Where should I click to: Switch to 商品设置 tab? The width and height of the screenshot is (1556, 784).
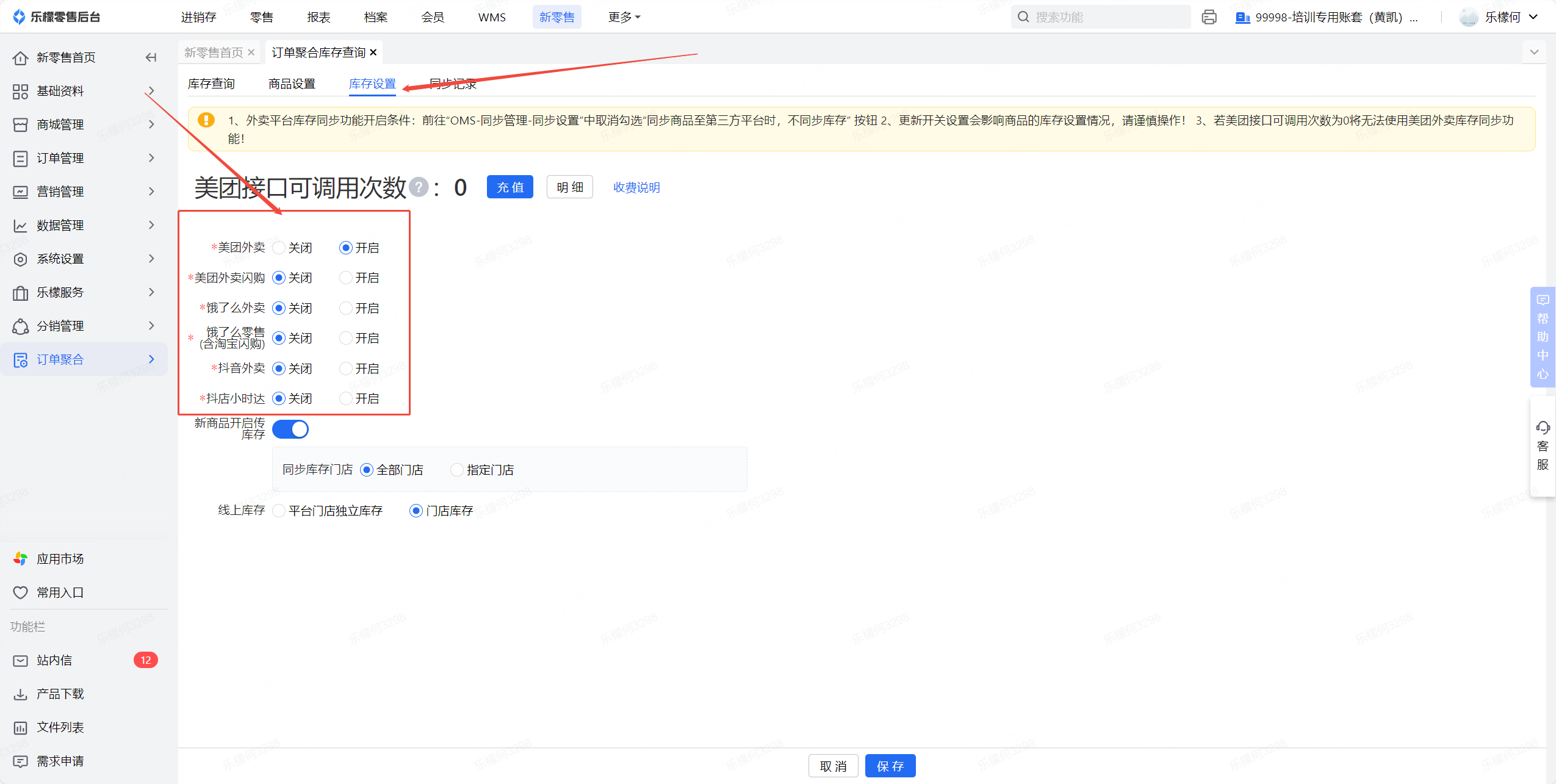click(x=292, y=84)
